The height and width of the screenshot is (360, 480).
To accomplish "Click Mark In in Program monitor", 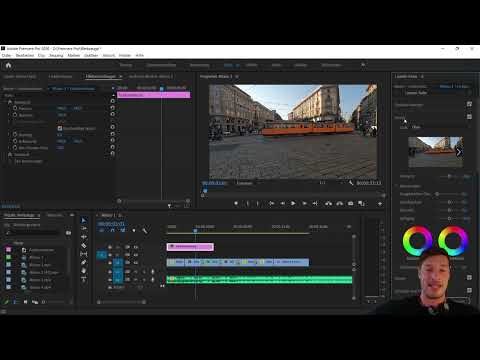I will [x=247, y=203].
